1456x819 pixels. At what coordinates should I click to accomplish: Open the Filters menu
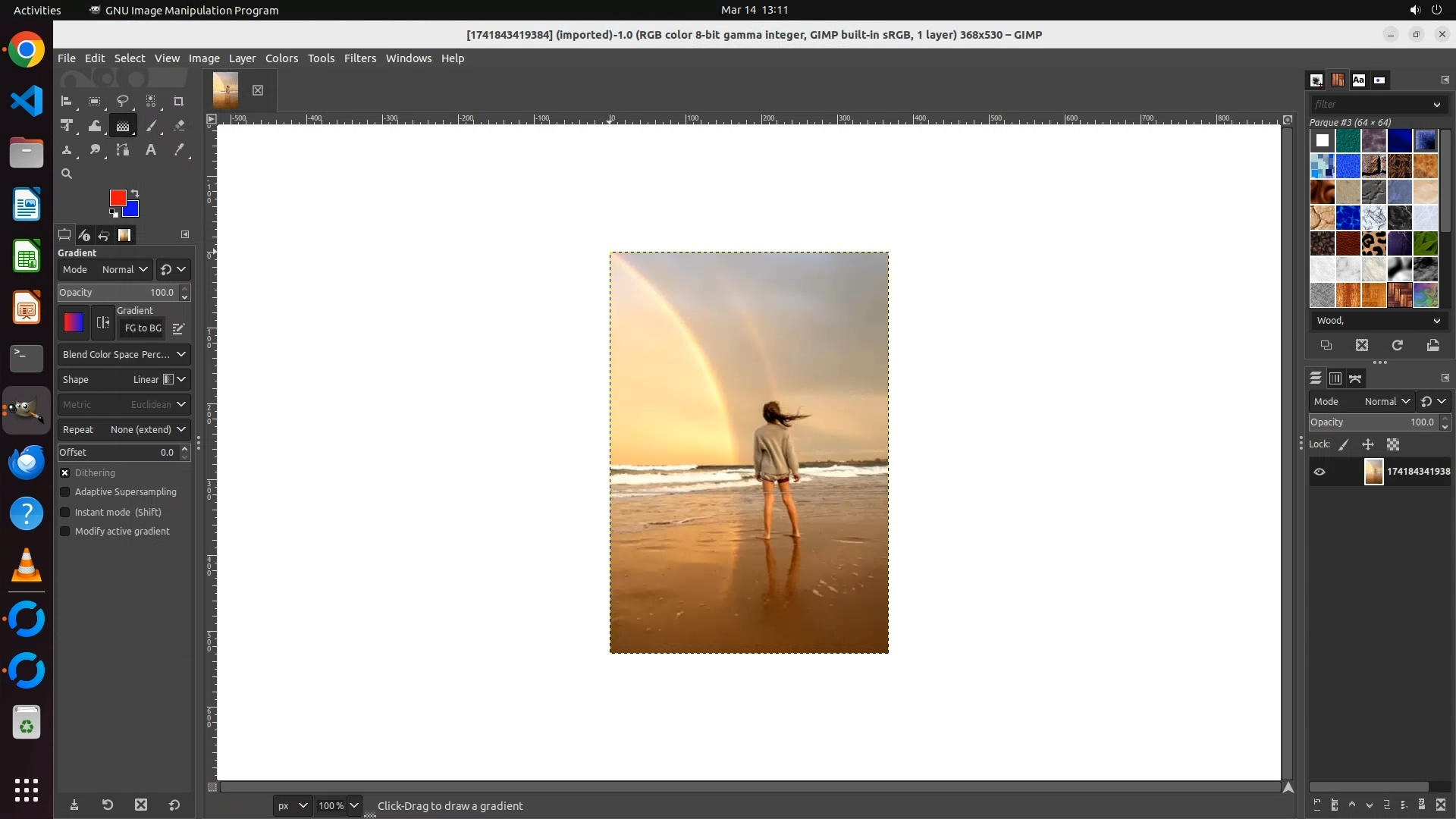(x=359, y=58)
